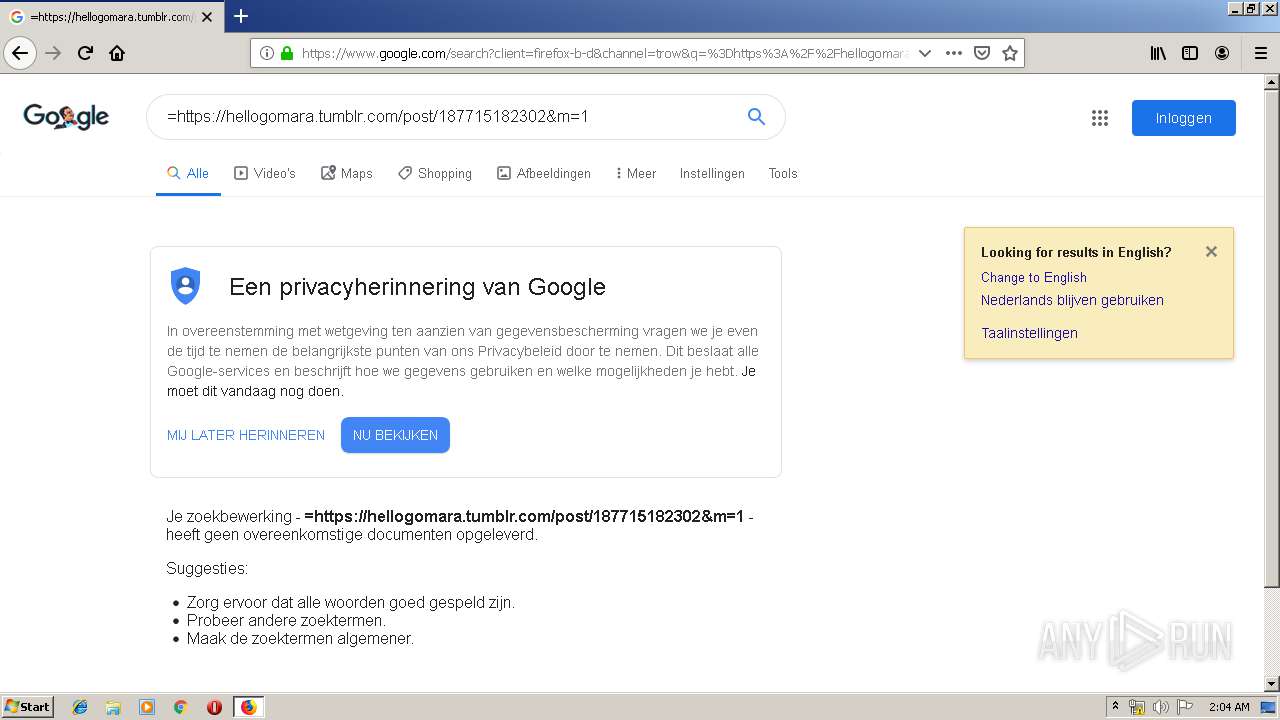Open page actions three-dot menu
The height and width of the screenshot is (720, 1280).
(x=954, y=53)
